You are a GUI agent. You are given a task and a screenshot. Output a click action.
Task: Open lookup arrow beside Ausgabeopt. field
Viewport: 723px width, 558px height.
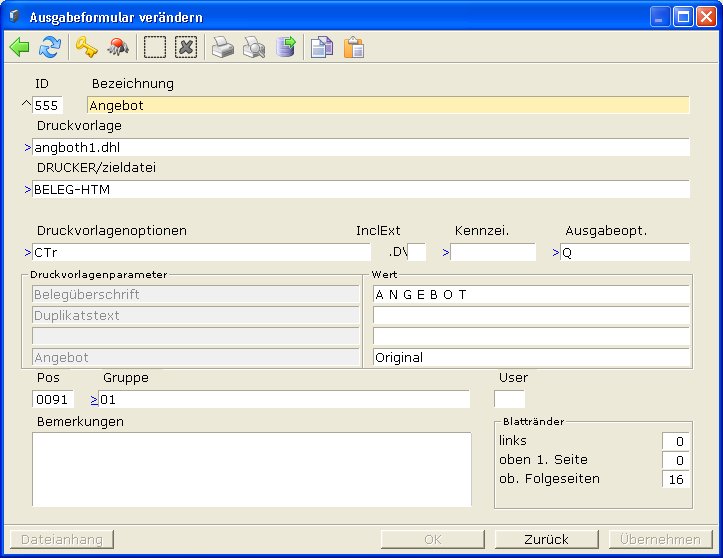click(555, 253)
